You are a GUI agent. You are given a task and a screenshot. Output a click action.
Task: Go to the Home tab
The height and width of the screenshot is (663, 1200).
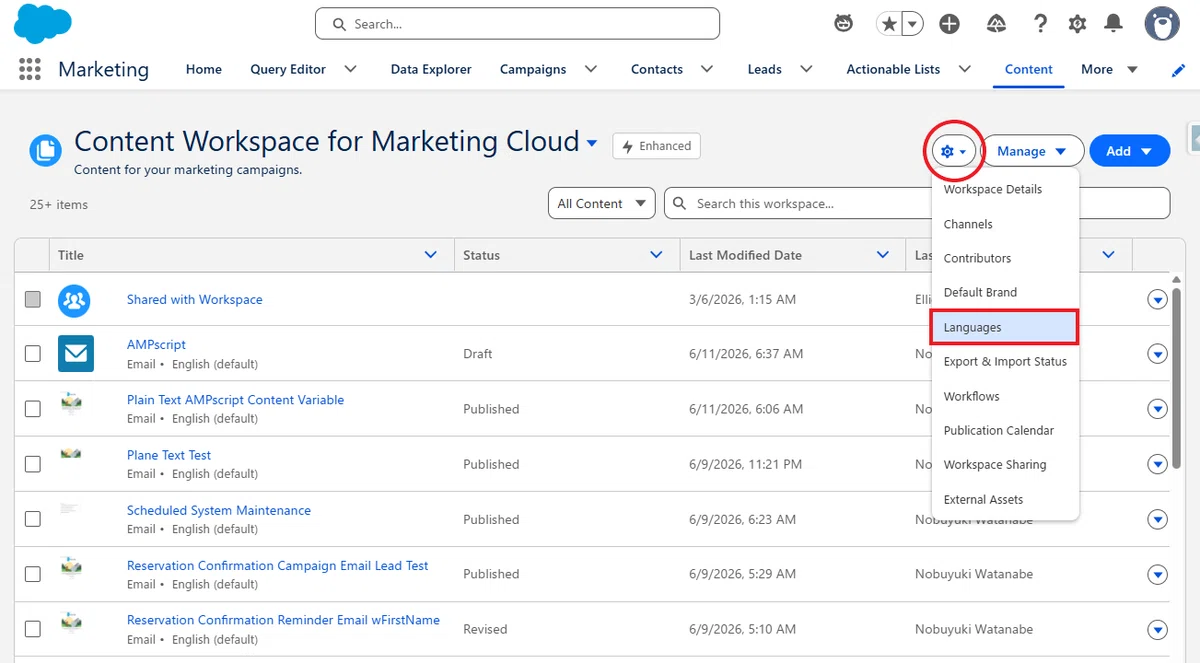click(204, 69)
